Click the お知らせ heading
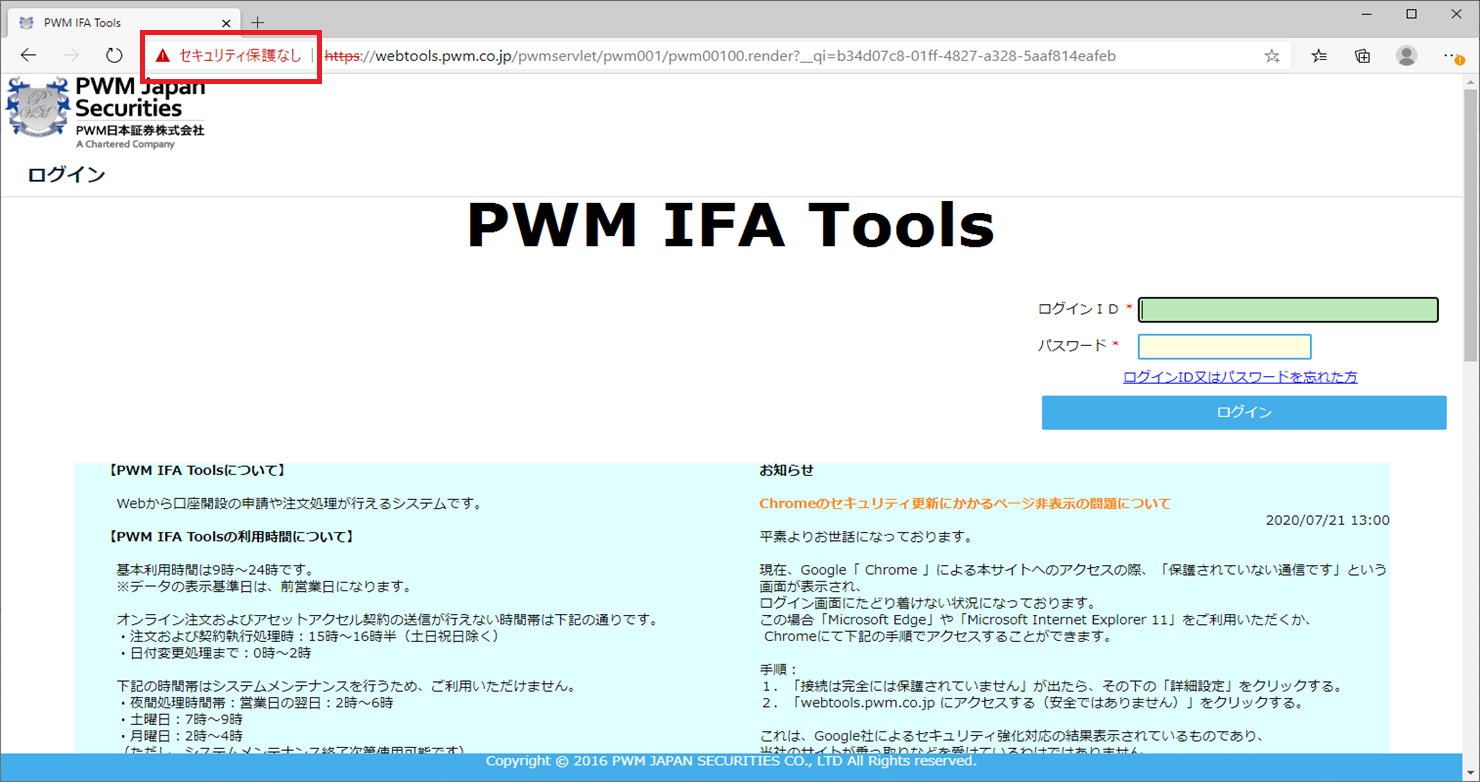The image size is (1480, 782). 787,470
